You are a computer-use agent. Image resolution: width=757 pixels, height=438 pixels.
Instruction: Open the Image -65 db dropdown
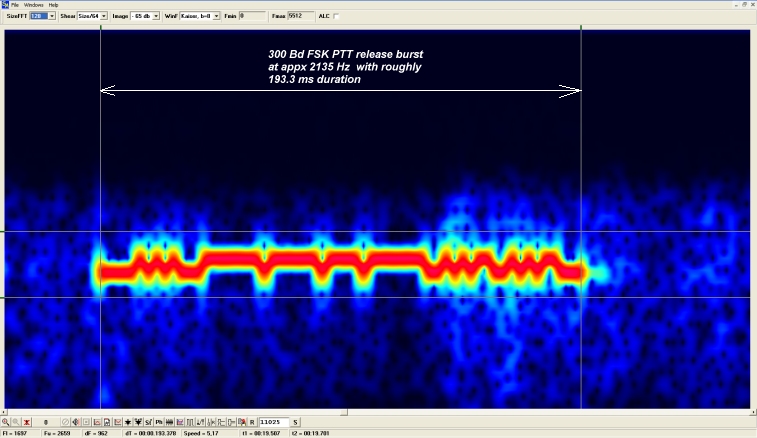pos(157,16)
